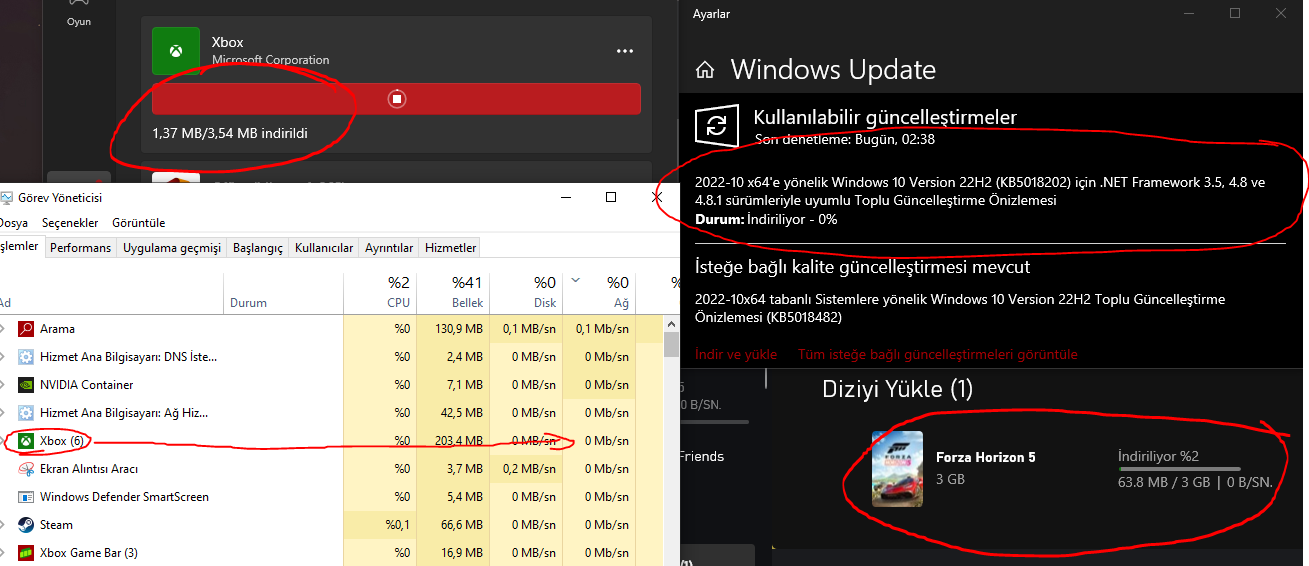
Task: Click the Task Manager scrollbar up arrow
Action: click(x=672, y=324)
